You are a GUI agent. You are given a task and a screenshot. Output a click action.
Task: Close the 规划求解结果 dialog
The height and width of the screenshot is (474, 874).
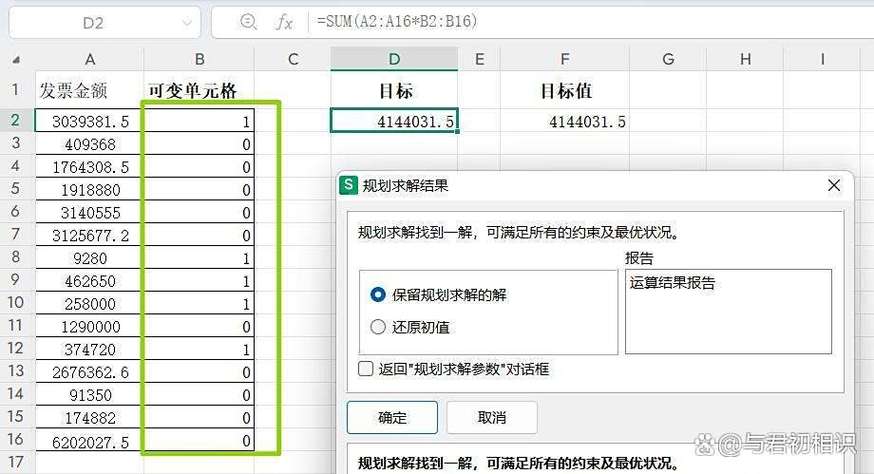coord(834,185)
